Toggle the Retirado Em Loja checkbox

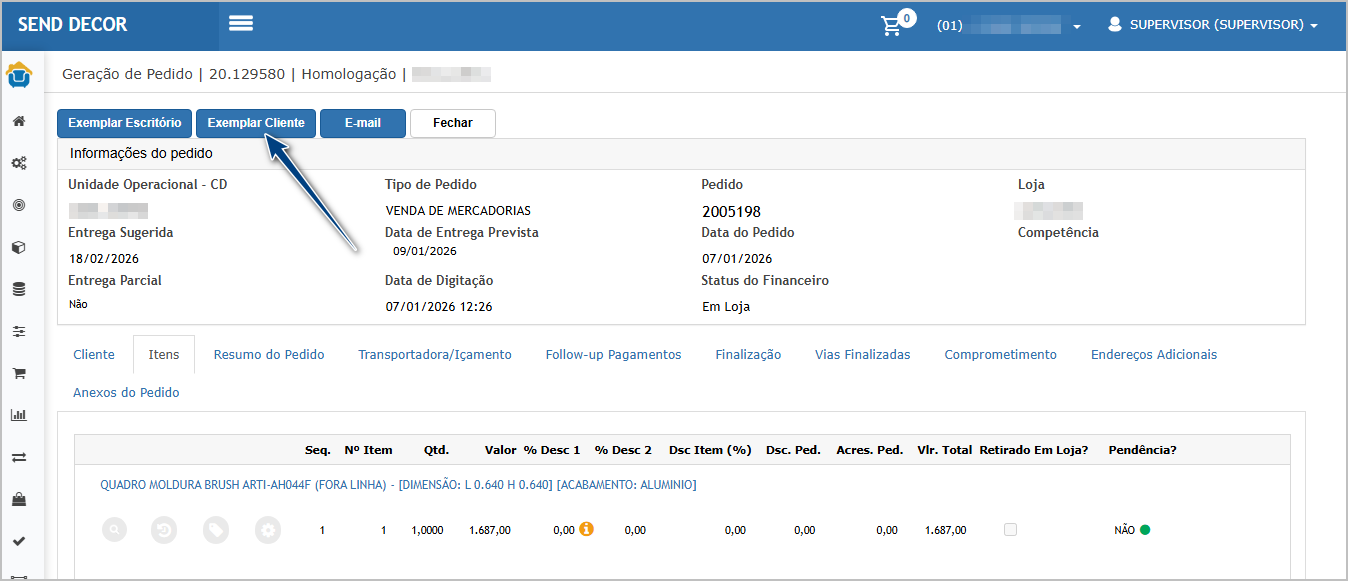[1010, 530]
